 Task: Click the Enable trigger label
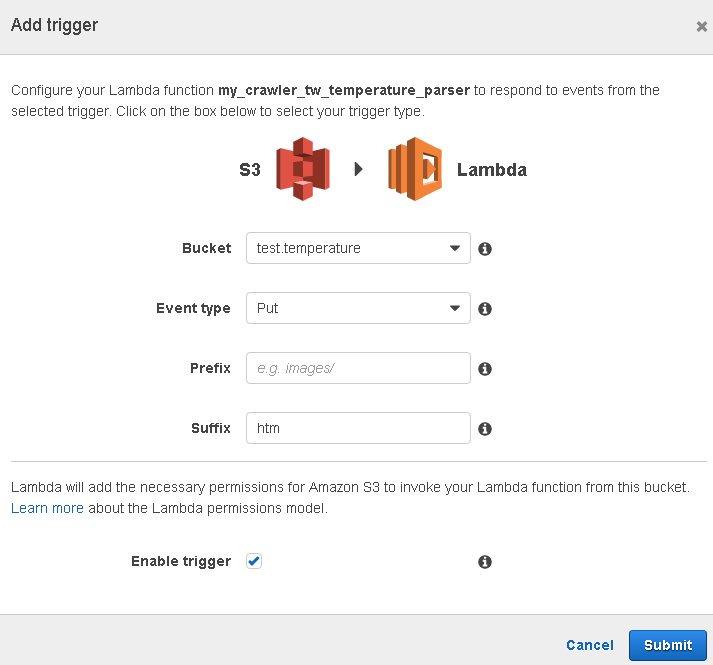pyautogui.click(x=181, y=561)
